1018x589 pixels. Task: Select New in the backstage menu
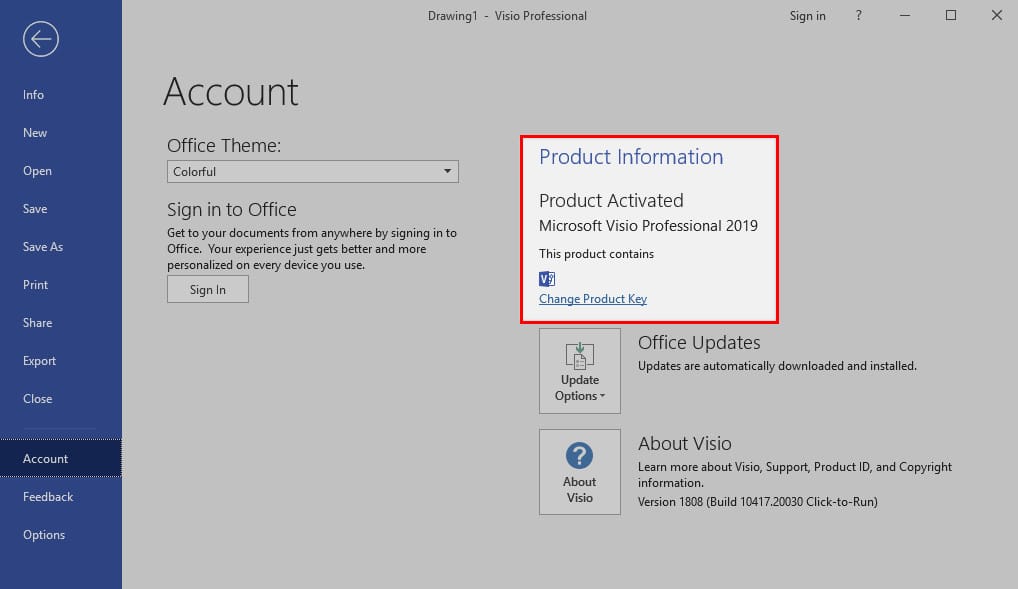point(35,133)
